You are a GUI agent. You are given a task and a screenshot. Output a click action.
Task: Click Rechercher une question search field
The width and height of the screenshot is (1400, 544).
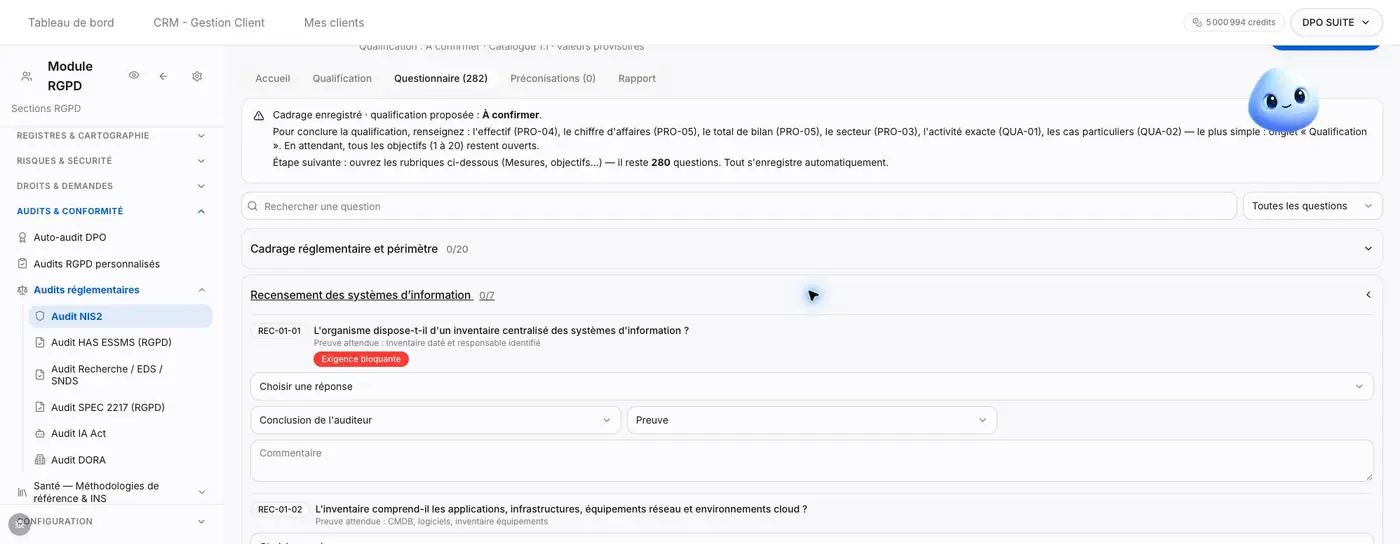pos(739,206)
